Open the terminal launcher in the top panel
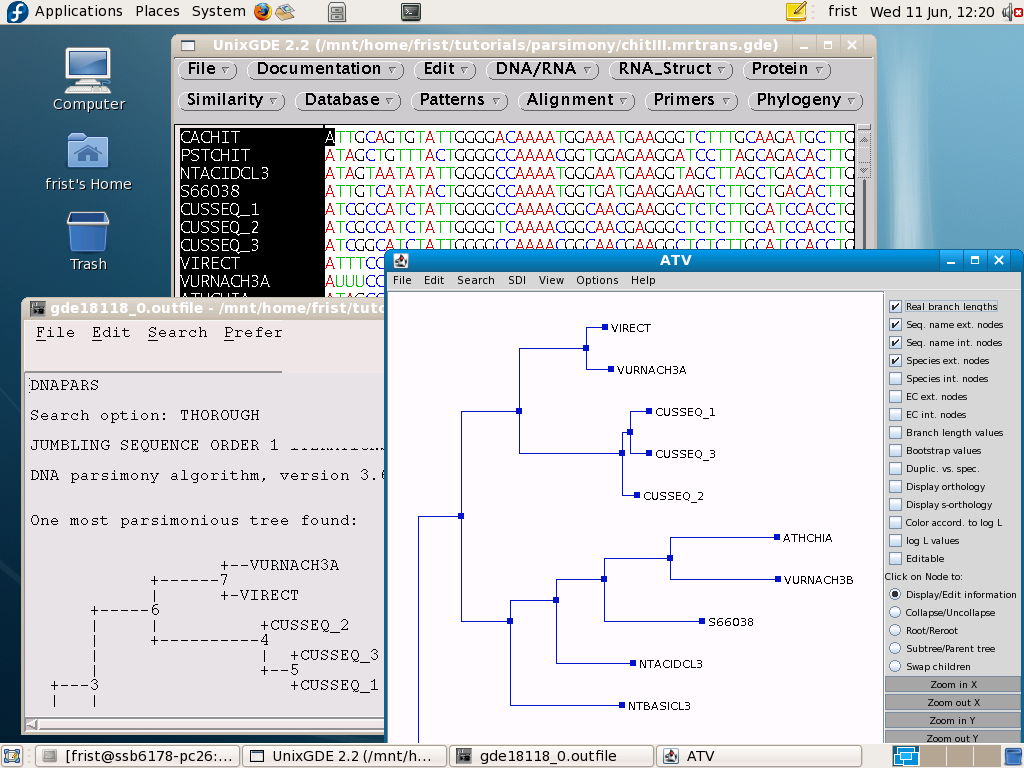The height and width of the screenshot is (768, 1024). coord(410,12)
